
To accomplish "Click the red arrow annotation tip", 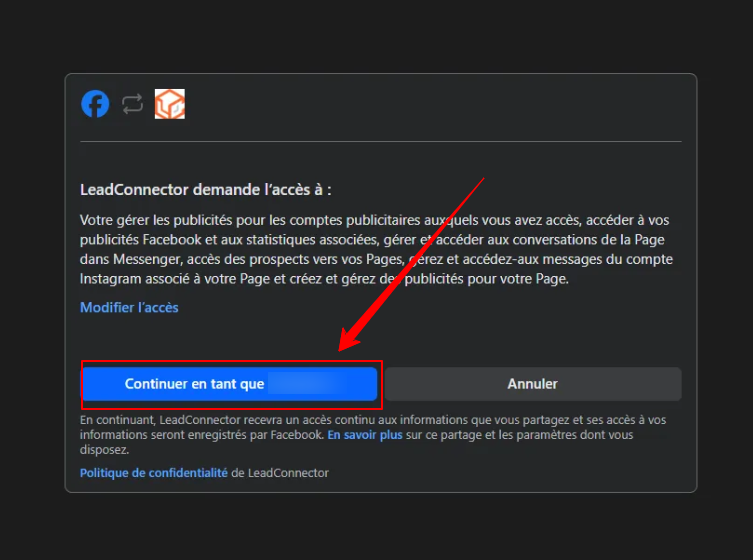I will tap(343, 348).
